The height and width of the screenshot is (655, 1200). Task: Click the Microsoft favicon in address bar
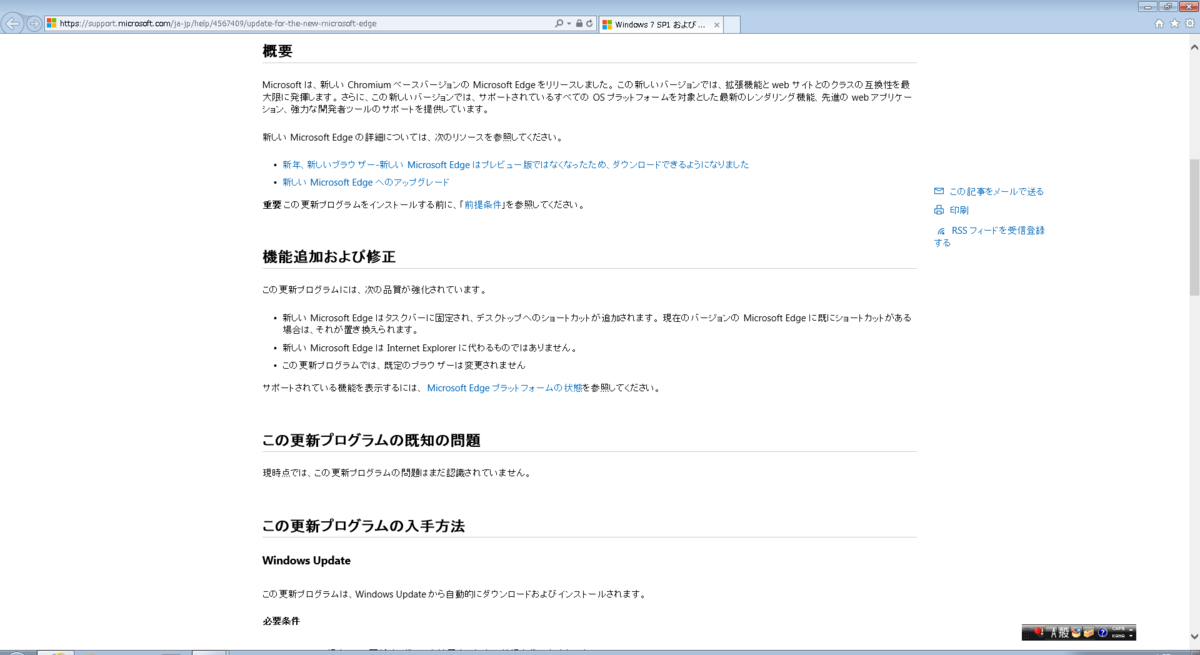click(x=52, y=23)
